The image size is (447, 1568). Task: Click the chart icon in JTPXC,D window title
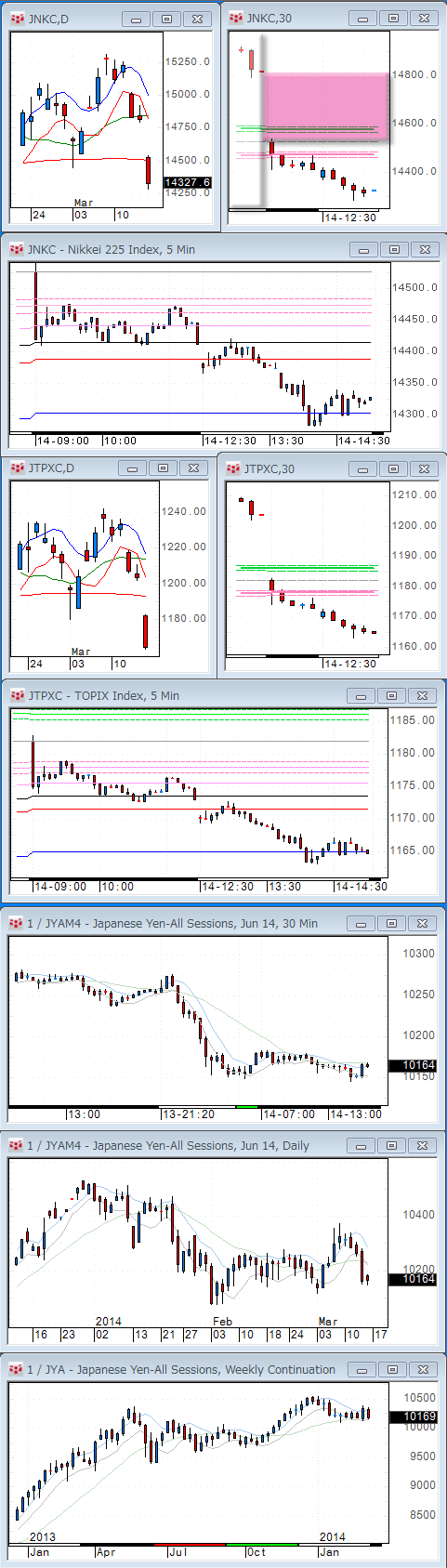18,468
